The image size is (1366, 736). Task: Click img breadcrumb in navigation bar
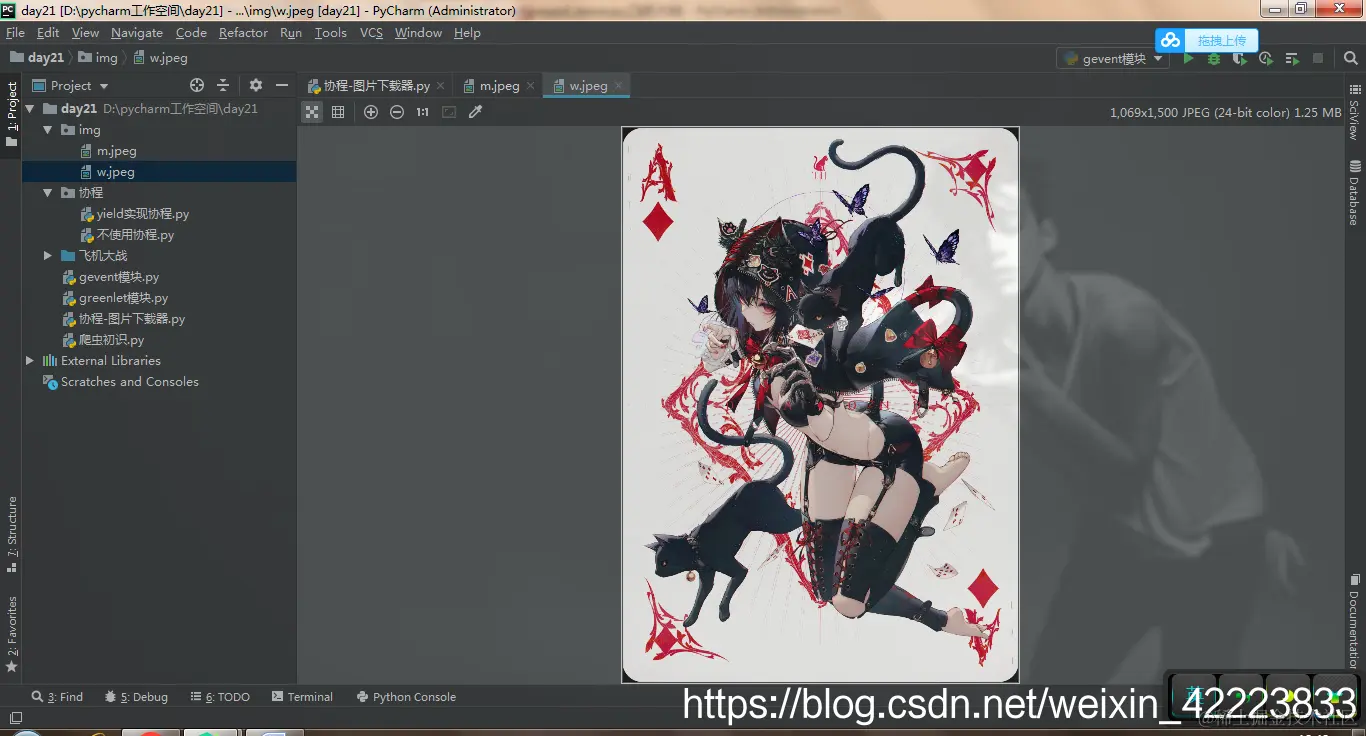[x=98, y=58]
